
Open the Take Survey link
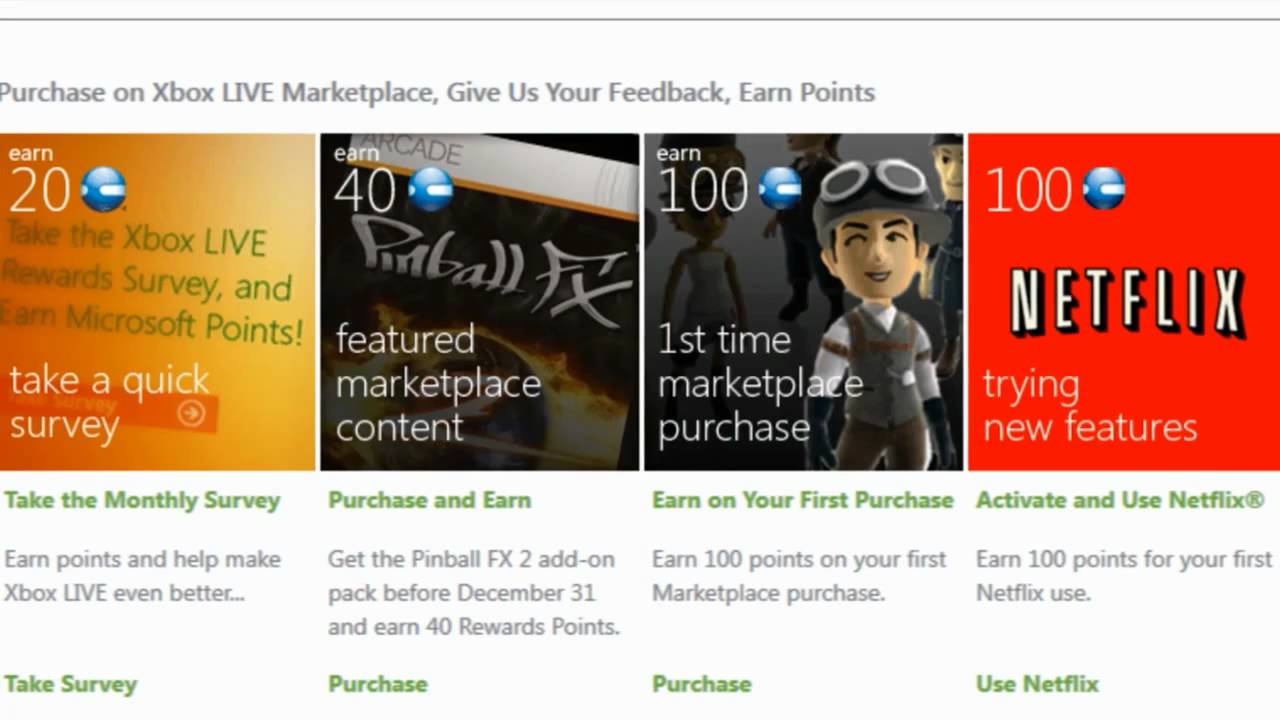click(x=70, y=684)
